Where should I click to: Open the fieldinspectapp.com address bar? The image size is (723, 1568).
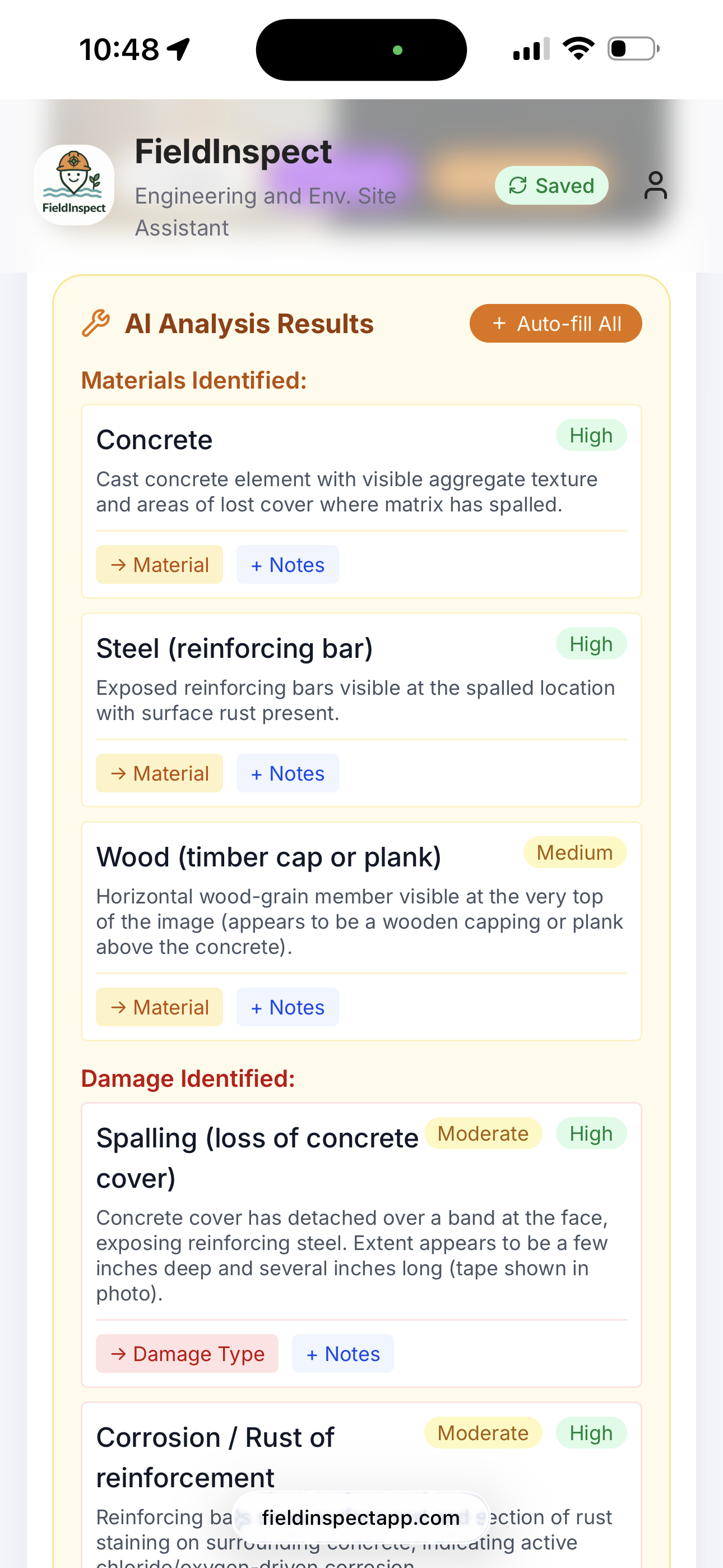tap(361, 1518)
